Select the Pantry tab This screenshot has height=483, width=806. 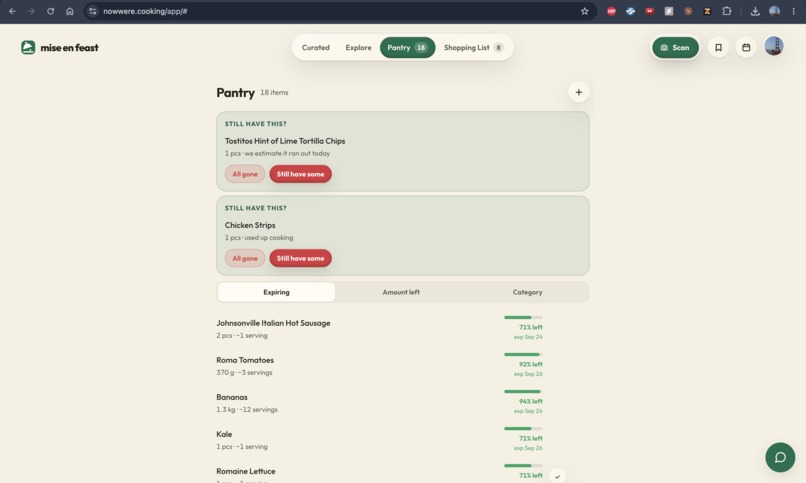[x=407, y=47]
